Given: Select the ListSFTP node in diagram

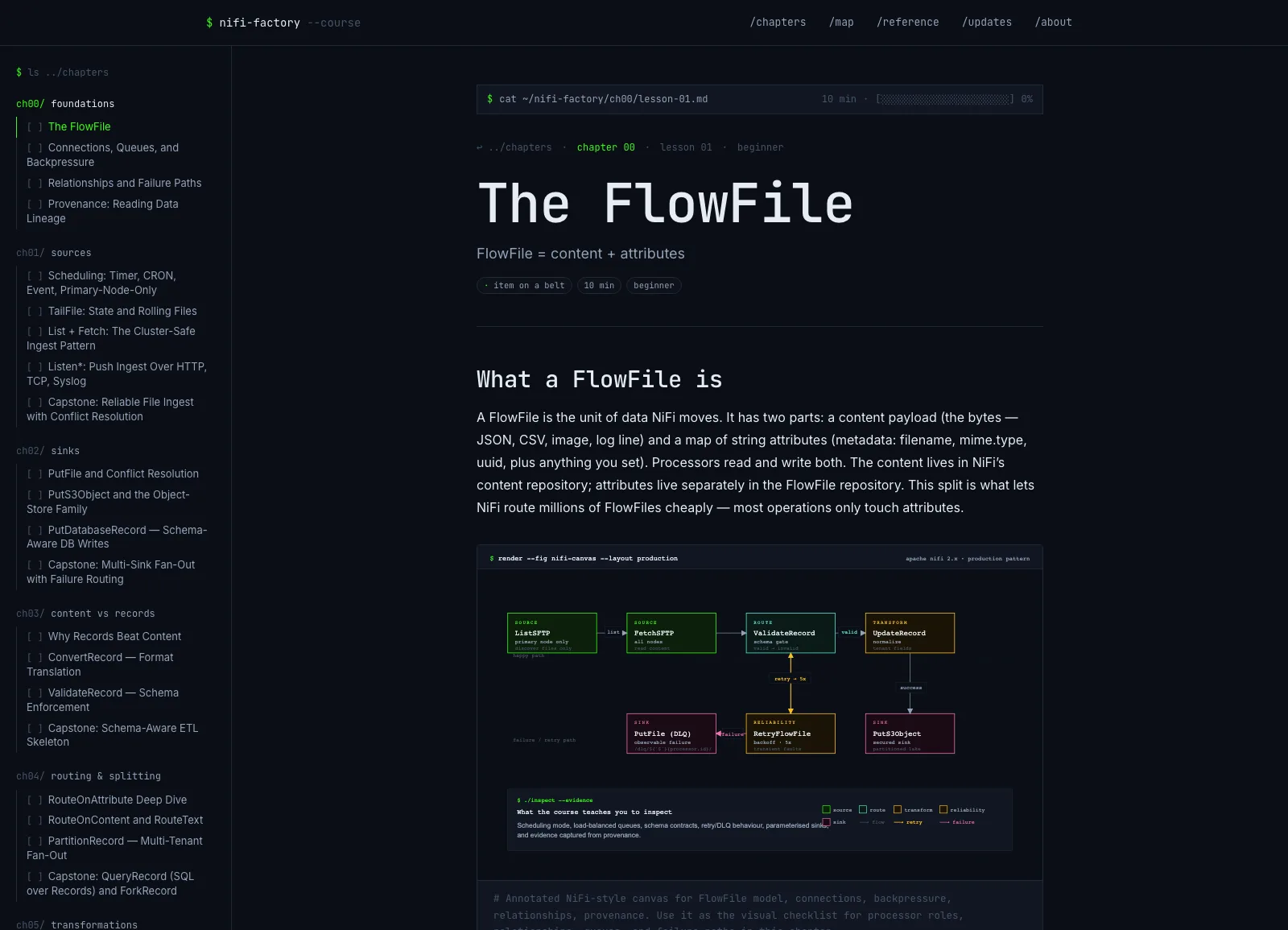Looking at the screenshot, I should pyautogui.click(x=552, y=633).
